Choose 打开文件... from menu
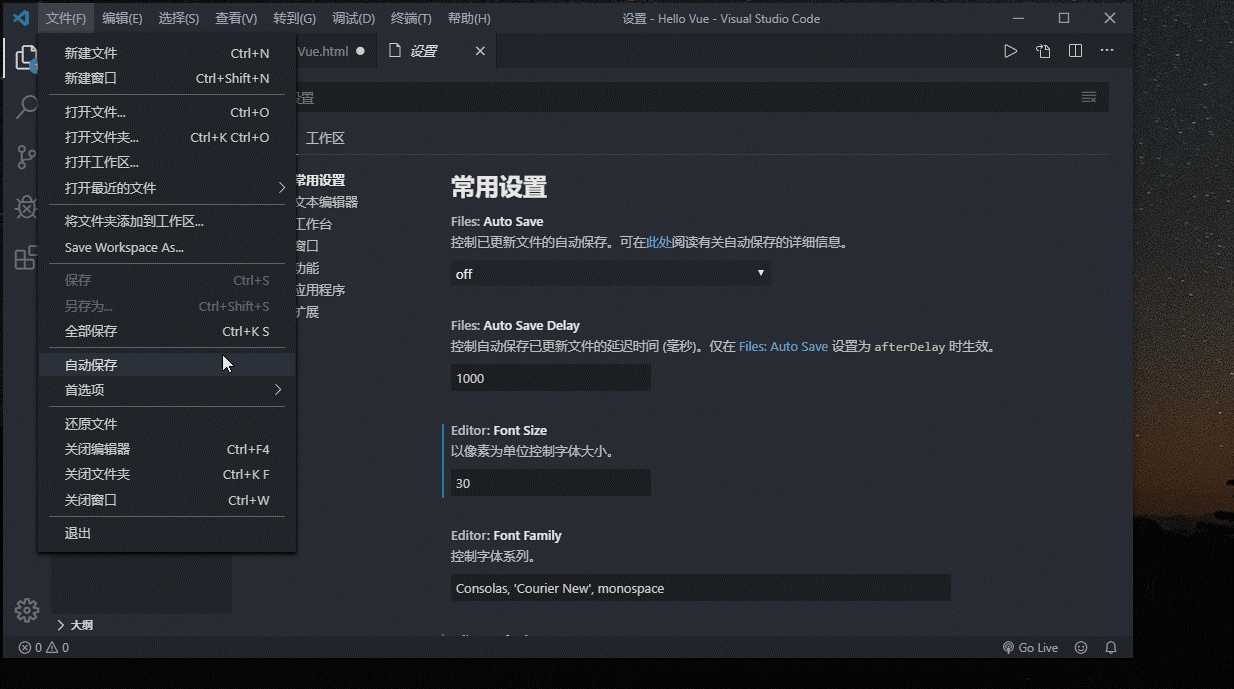1234x689 pixels. pos(167,112)
